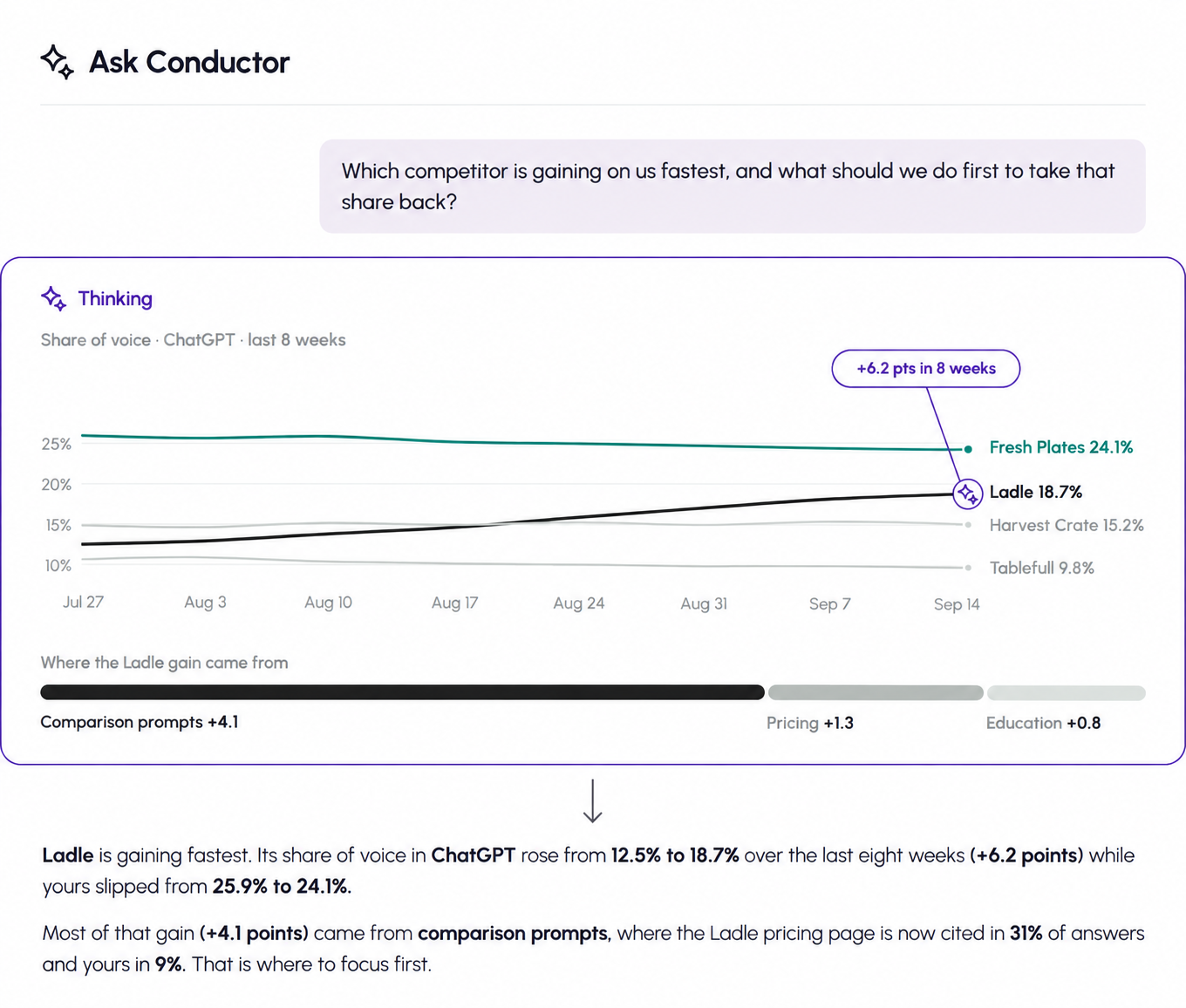Select the +6.2 pts in 8 weeks callout
The height and width of the screenshot is (1008, 1186).
926,369
